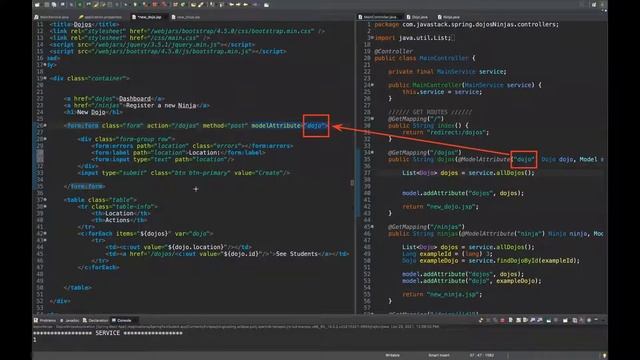Click the 'New Dojo' heading text
640x360 pixels.
point(91,112)
